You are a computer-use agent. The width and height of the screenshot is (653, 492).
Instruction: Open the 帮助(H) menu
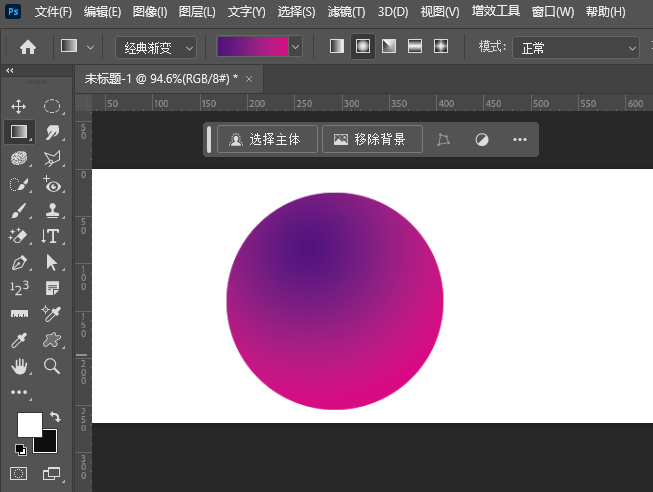click(x=606, y=12)
